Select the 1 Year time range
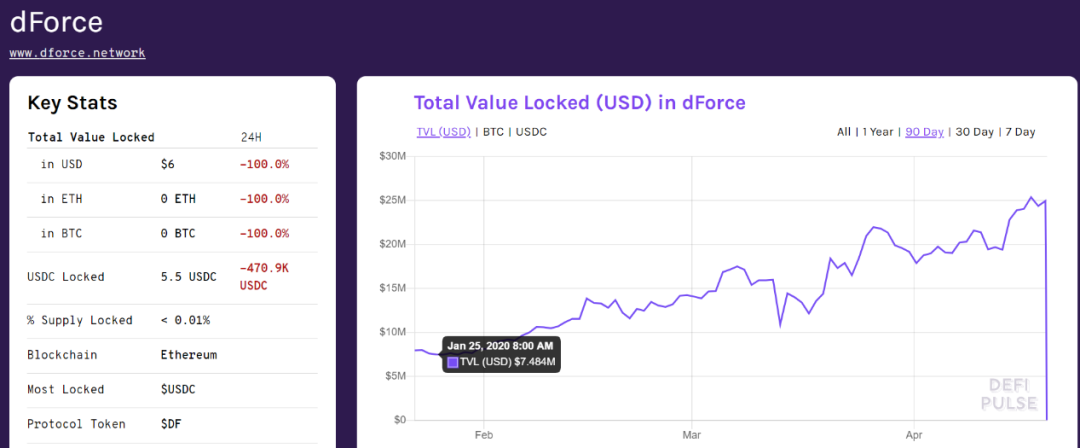Viewport: 1080px width, 448px height. pyautogui.click(x=878, y=132)
